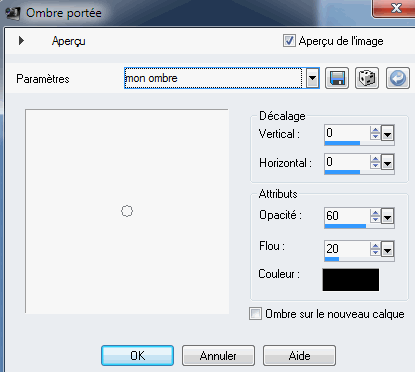Click the Opacité value field showing 60
Image resolution: width=415 pixels, height=372 pixels.
coord(347,216)
